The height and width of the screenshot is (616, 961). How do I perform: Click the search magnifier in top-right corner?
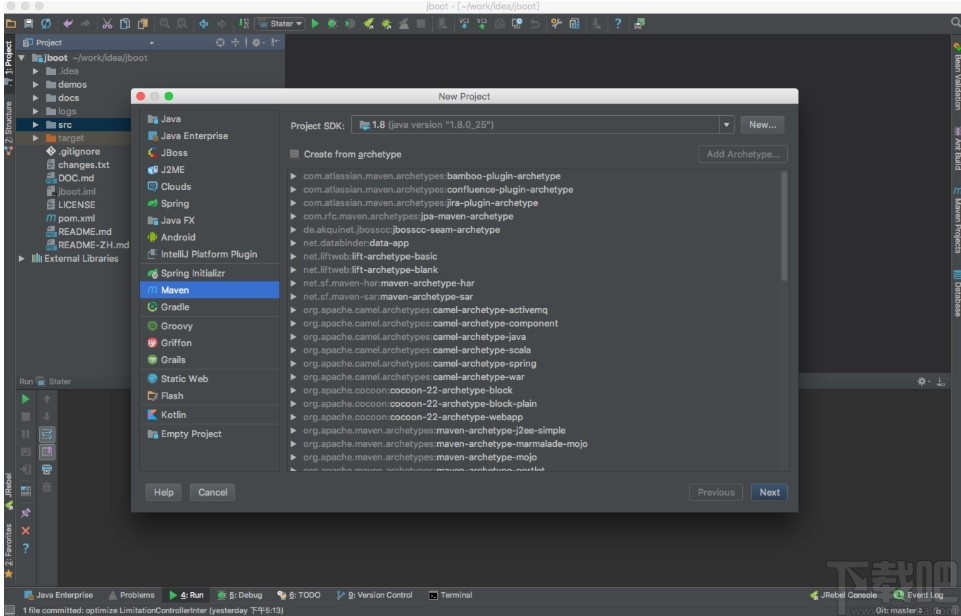pos(953,23)
